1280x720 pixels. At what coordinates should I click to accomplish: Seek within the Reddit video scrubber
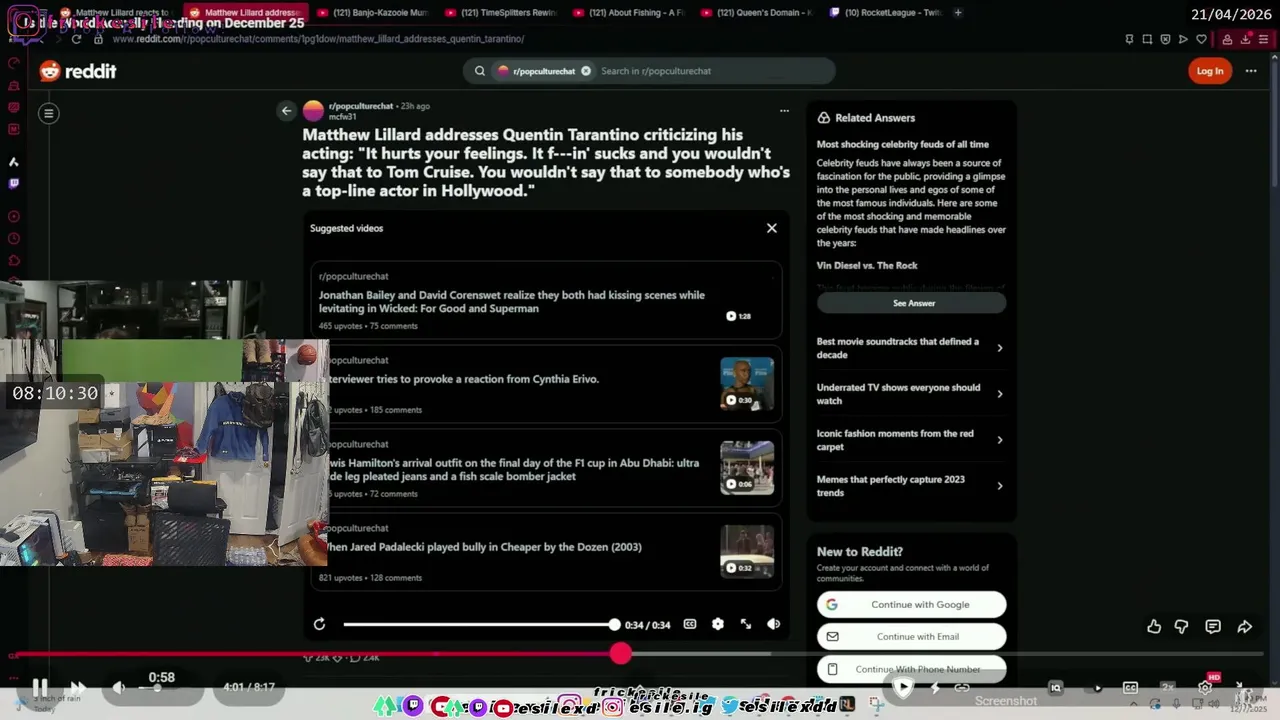479,624
